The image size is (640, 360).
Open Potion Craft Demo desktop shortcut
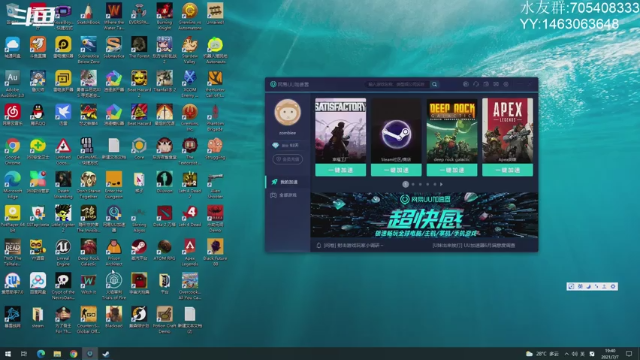tap(164, 320)
